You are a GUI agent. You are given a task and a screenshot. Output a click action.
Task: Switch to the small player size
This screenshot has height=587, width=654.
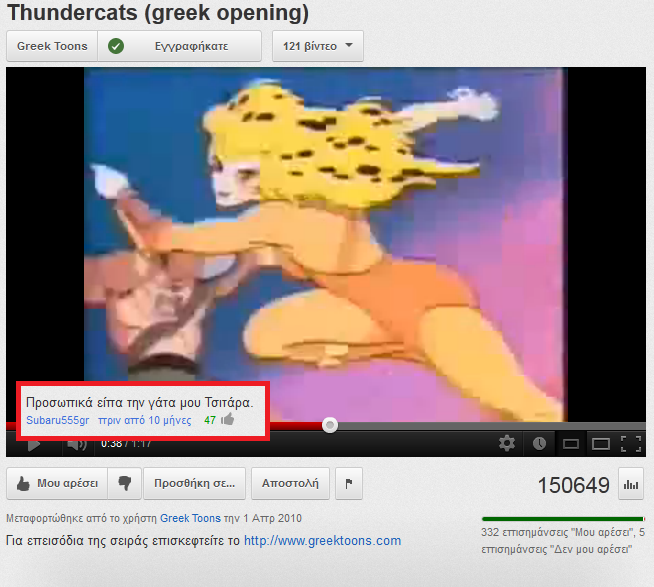tap(571, 444)
